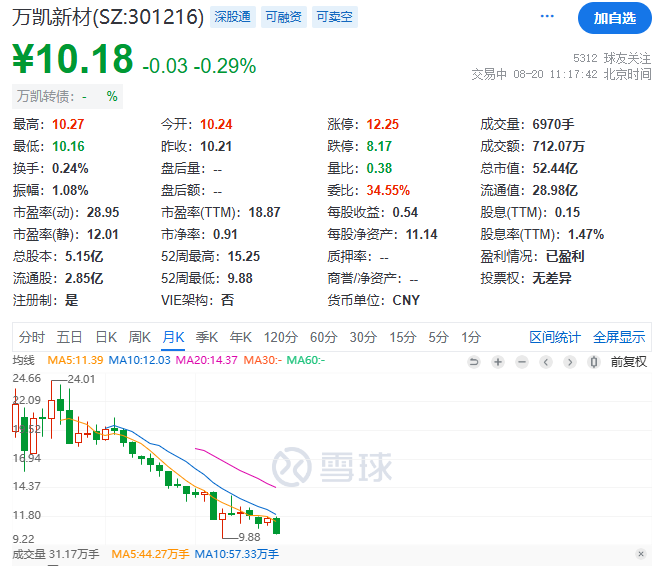The width and height of the screenshot is (668, 566).
Task: Open 全屏显示 fullscreen view
Action: pos(619,337)
